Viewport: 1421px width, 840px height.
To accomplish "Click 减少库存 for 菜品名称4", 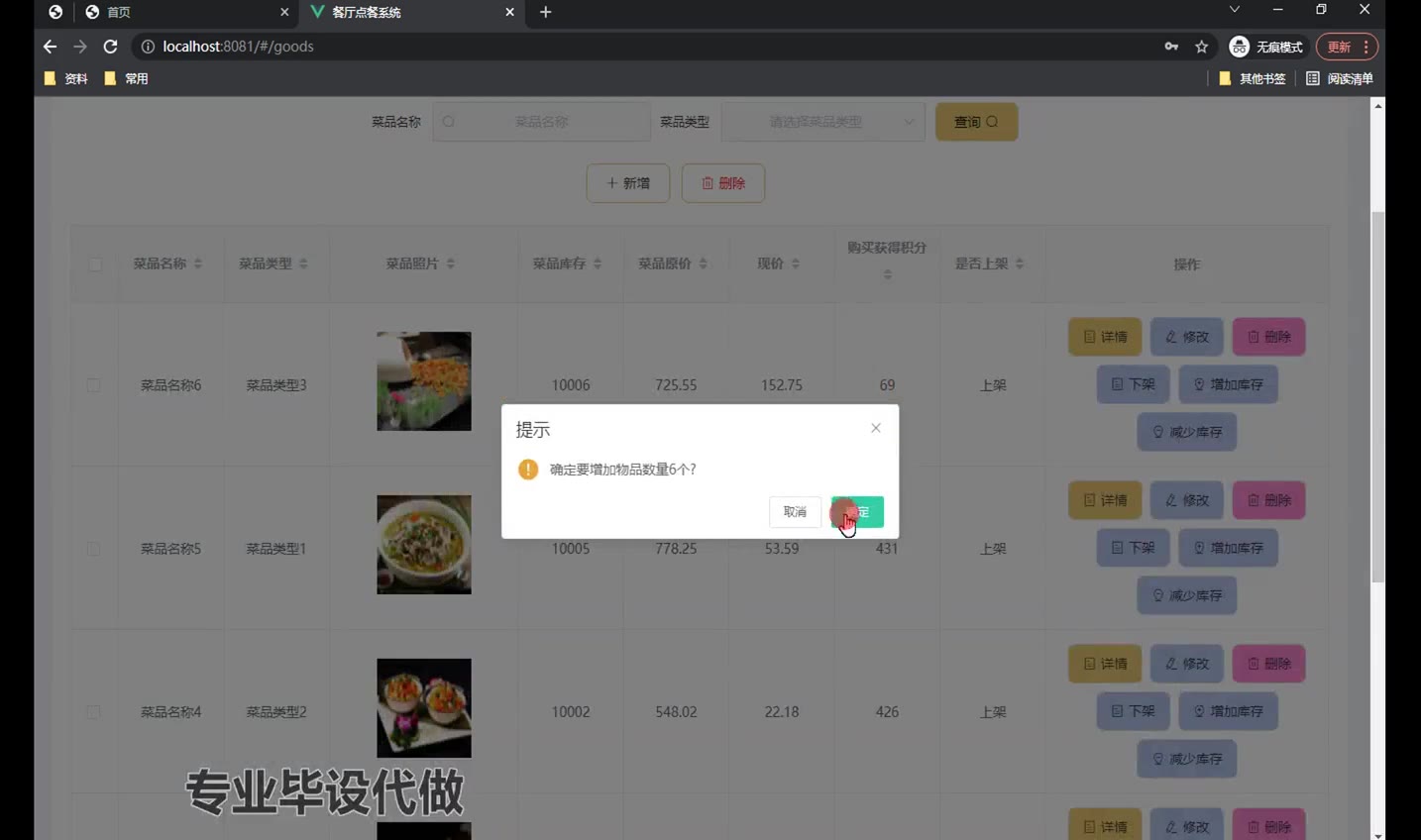I will (1187, 759).
